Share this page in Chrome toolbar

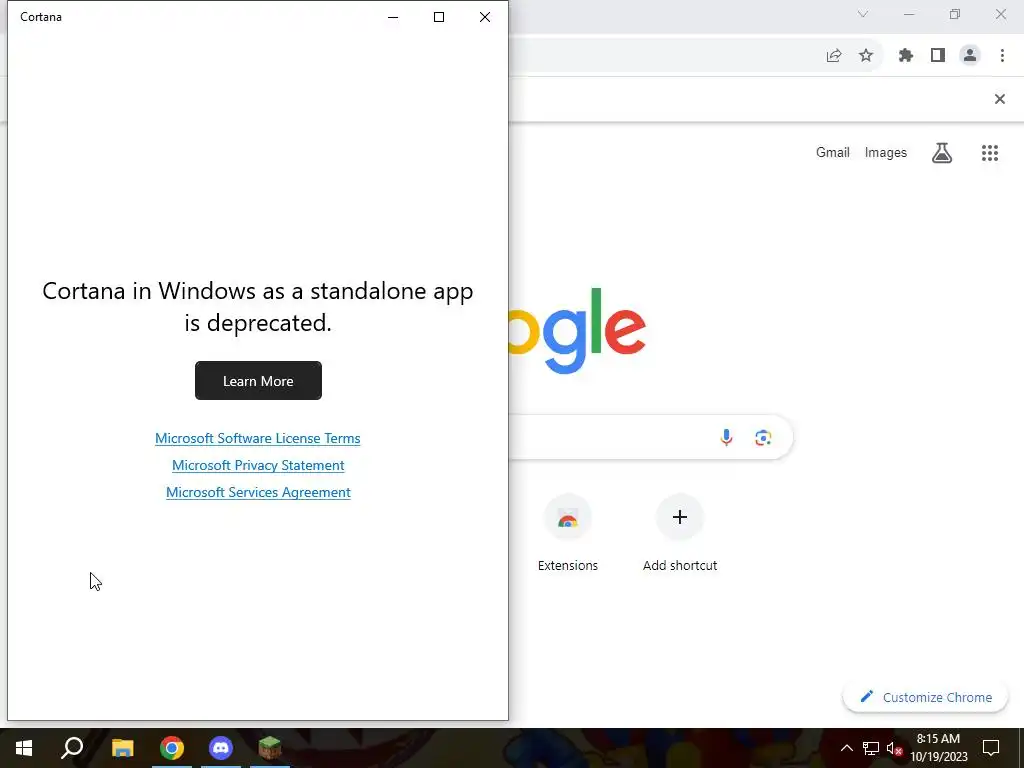click(834, 56)
